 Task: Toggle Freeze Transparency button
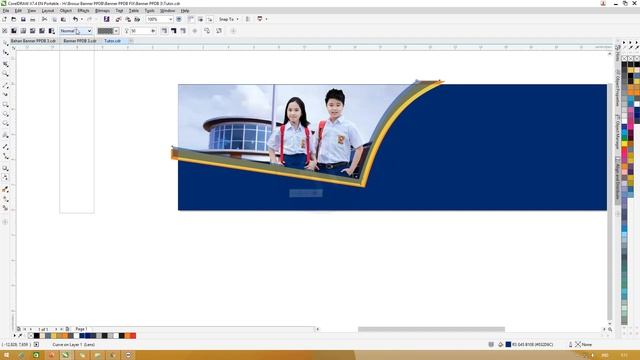(x=195, y=31)
